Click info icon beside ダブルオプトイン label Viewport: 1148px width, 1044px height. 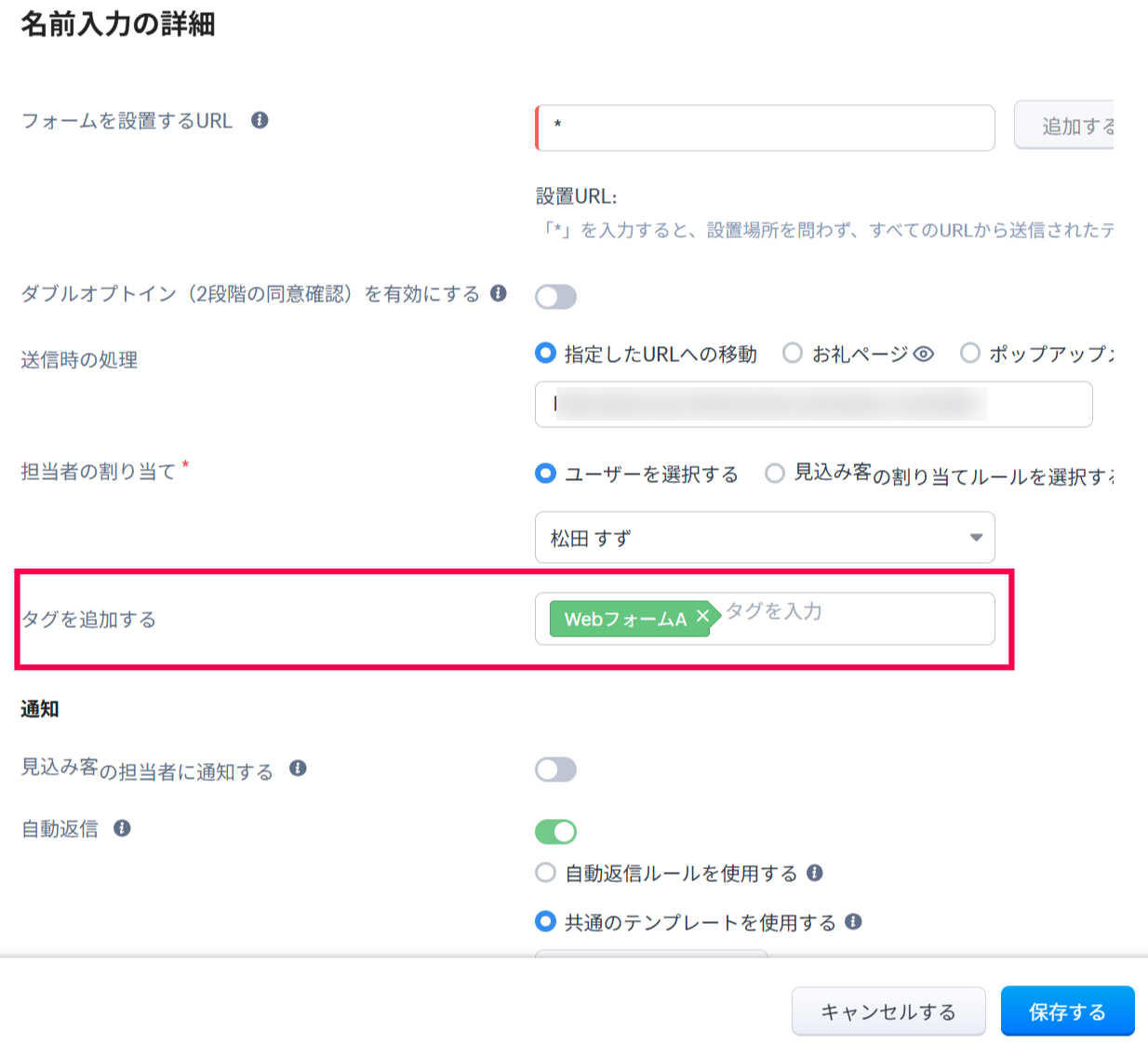[499, 293]
